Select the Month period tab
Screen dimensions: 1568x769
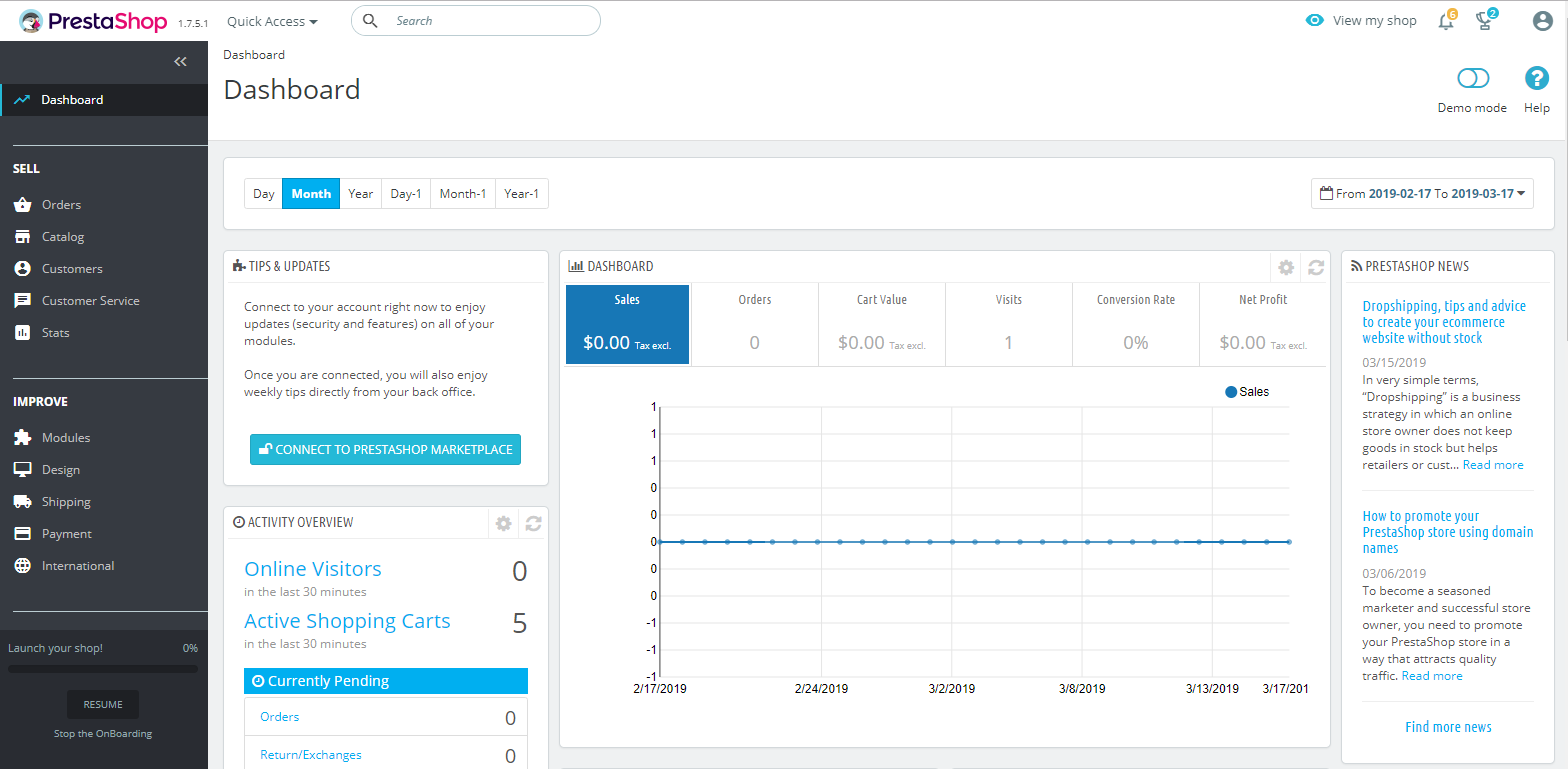(311, 193)
